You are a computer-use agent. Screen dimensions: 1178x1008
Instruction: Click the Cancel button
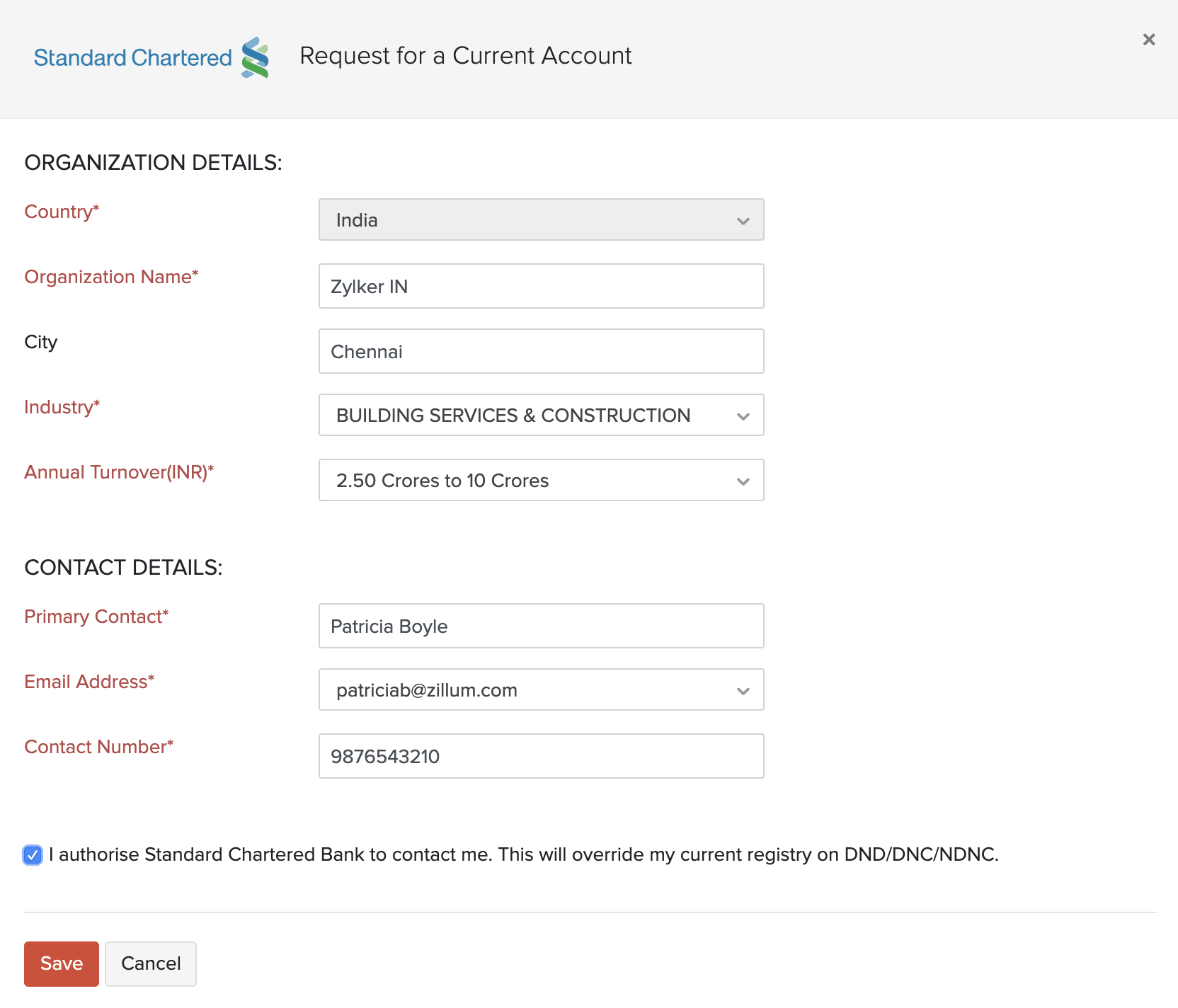tap(151, 963)
